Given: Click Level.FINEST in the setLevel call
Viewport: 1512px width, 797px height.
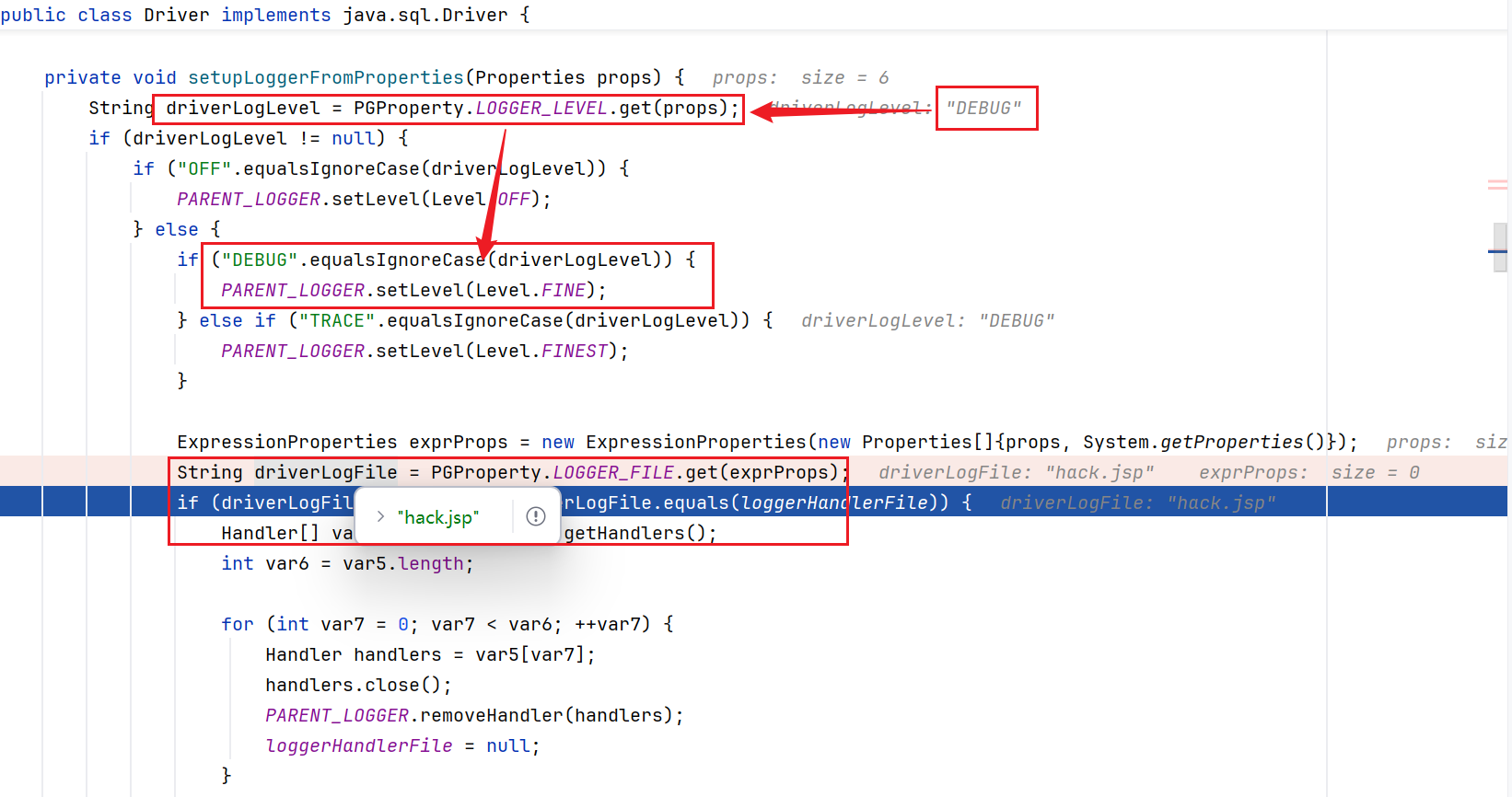Looking at the screenshot, I should [x=541, y=351].
